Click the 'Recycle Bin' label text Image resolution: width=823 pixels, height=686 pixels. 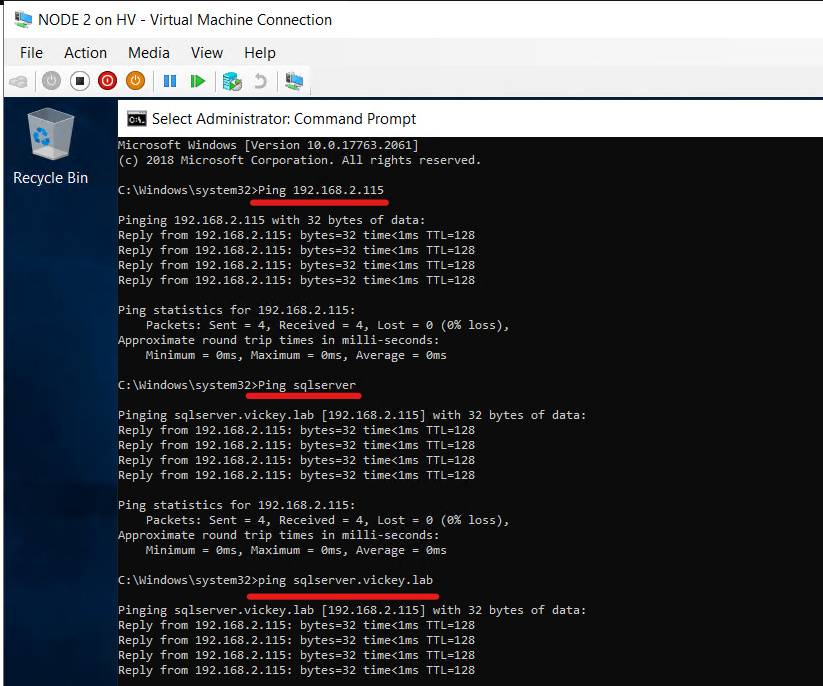[50, 178]
